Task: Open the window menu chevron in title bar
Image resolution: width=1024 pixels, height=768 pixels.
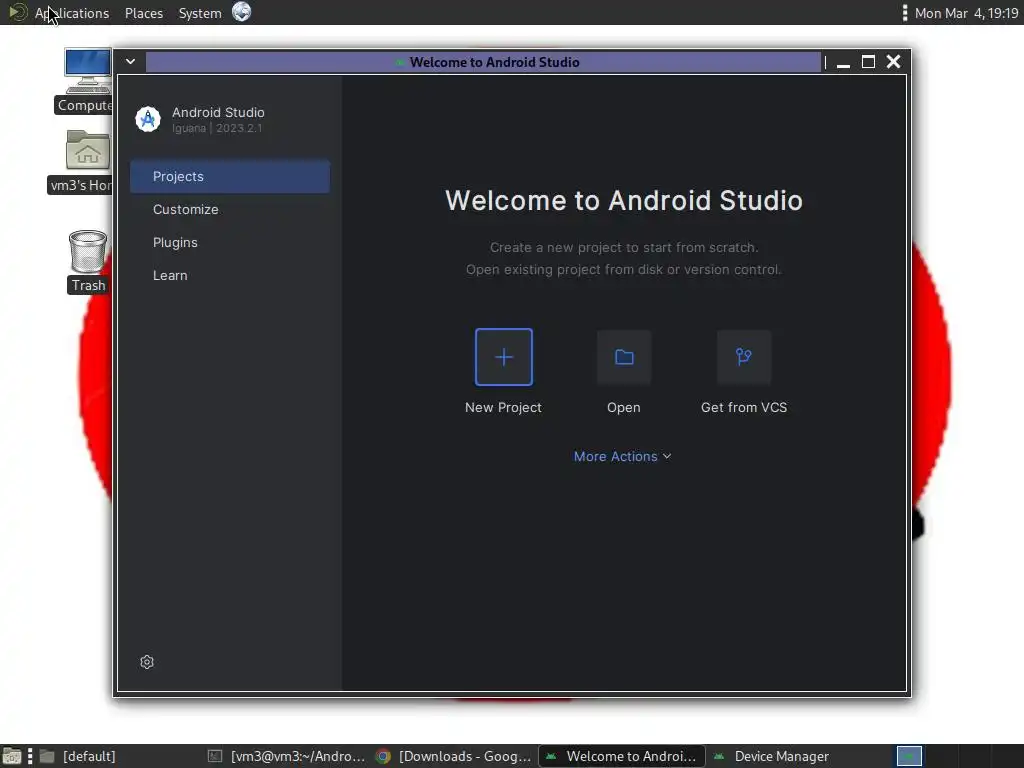Action: [131, 61]
